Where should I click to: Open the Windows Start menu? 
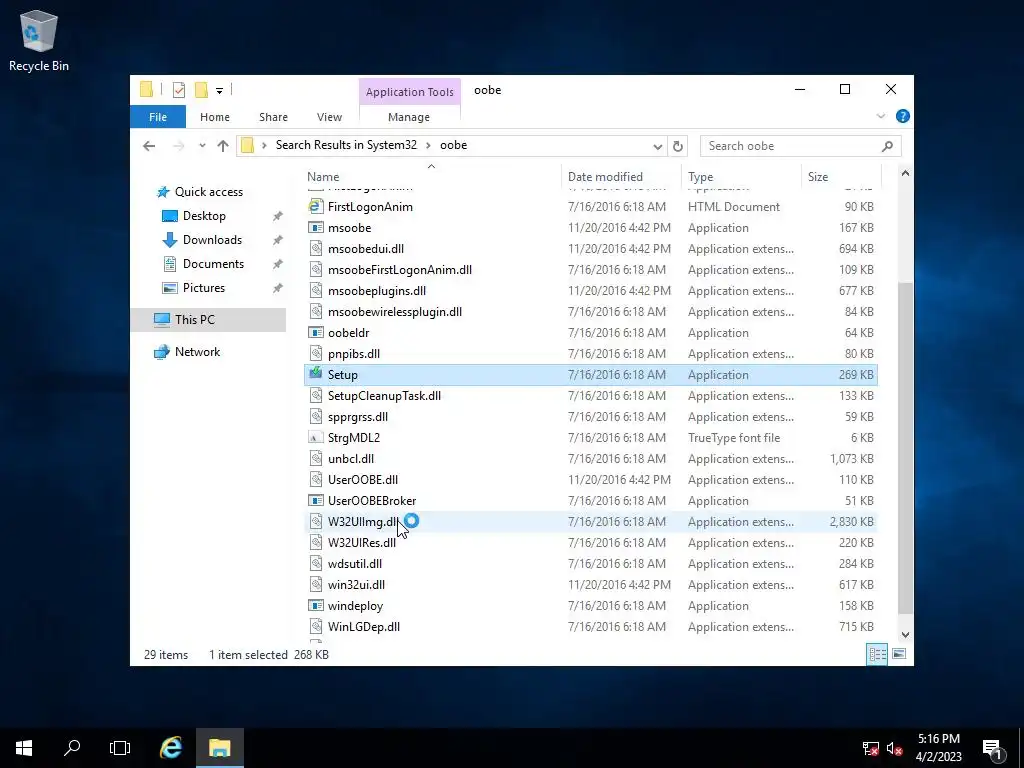pyautogui.click(x=24, y=748)
